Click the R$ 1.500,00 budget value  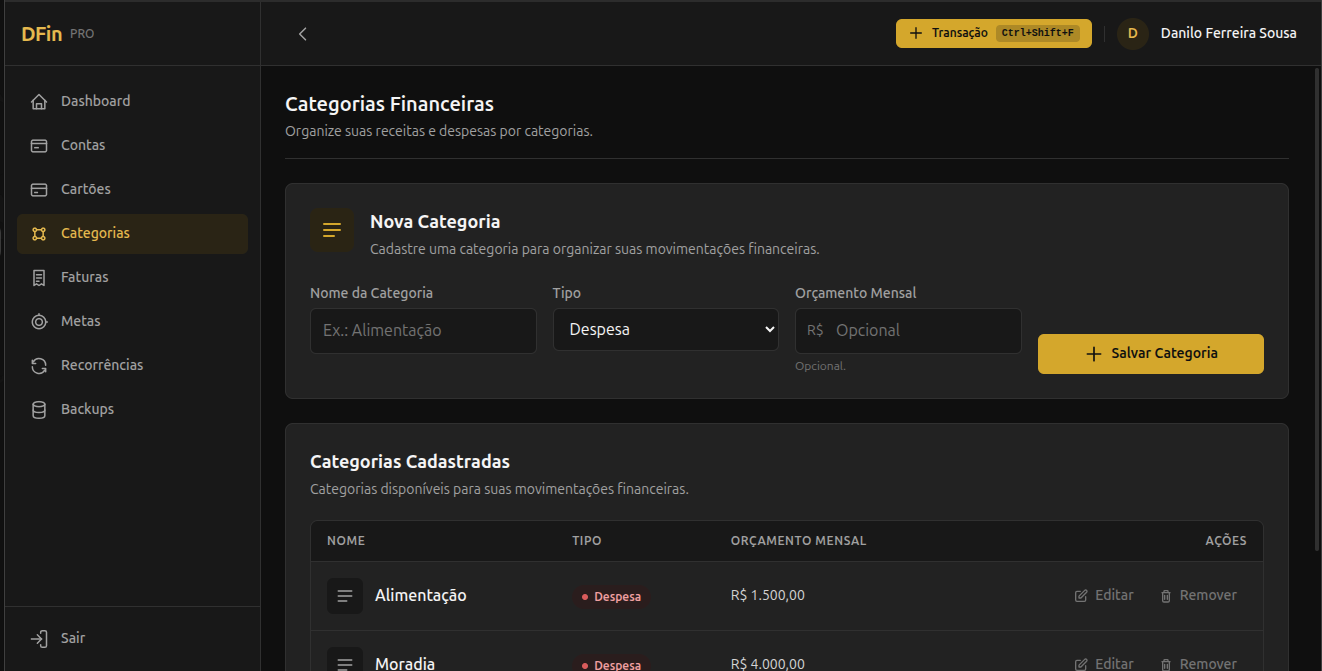pyautogui.click(x=768, y=595)
